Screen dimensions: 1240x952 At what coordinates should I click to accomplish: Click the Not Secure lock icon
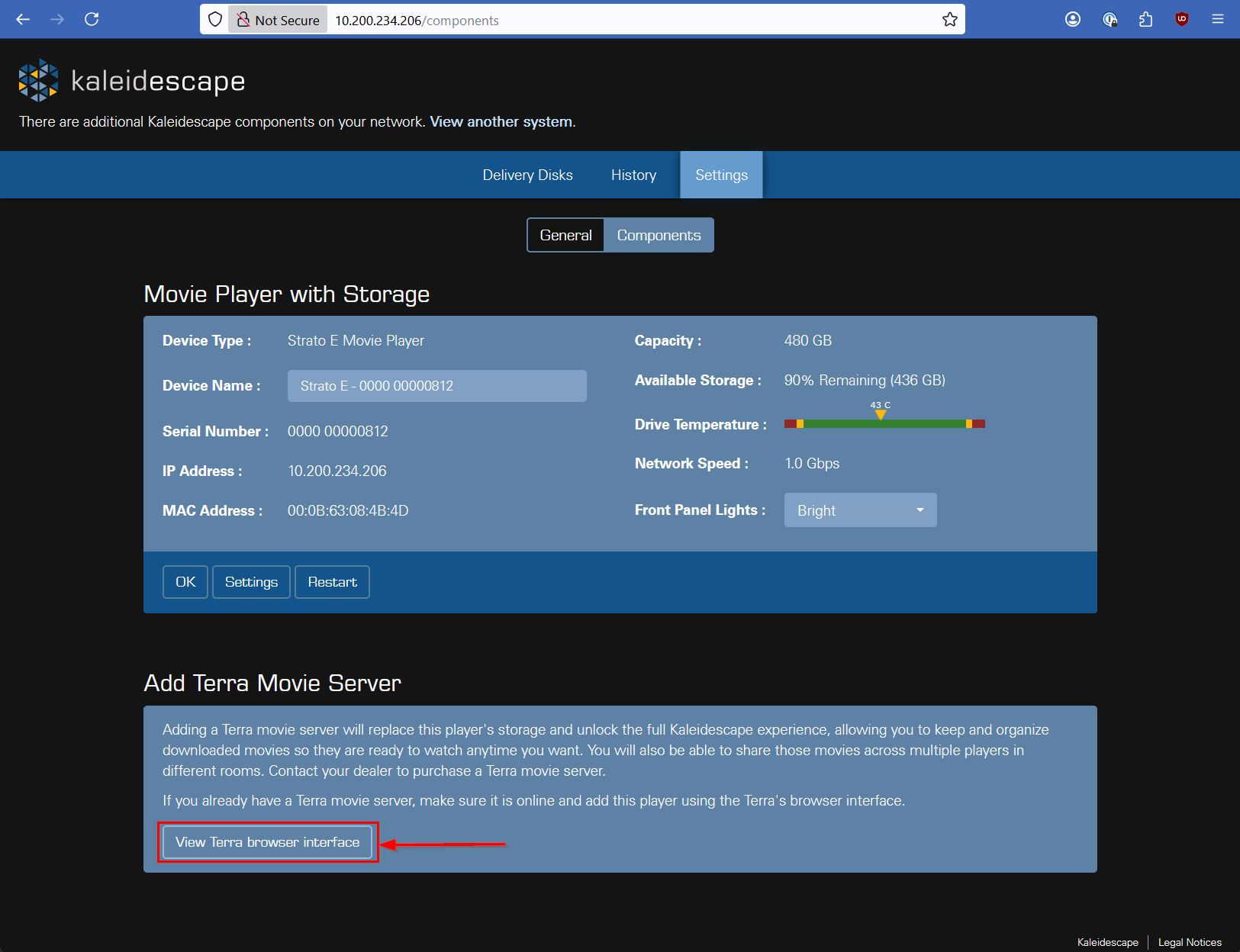[x=243, y=20]
